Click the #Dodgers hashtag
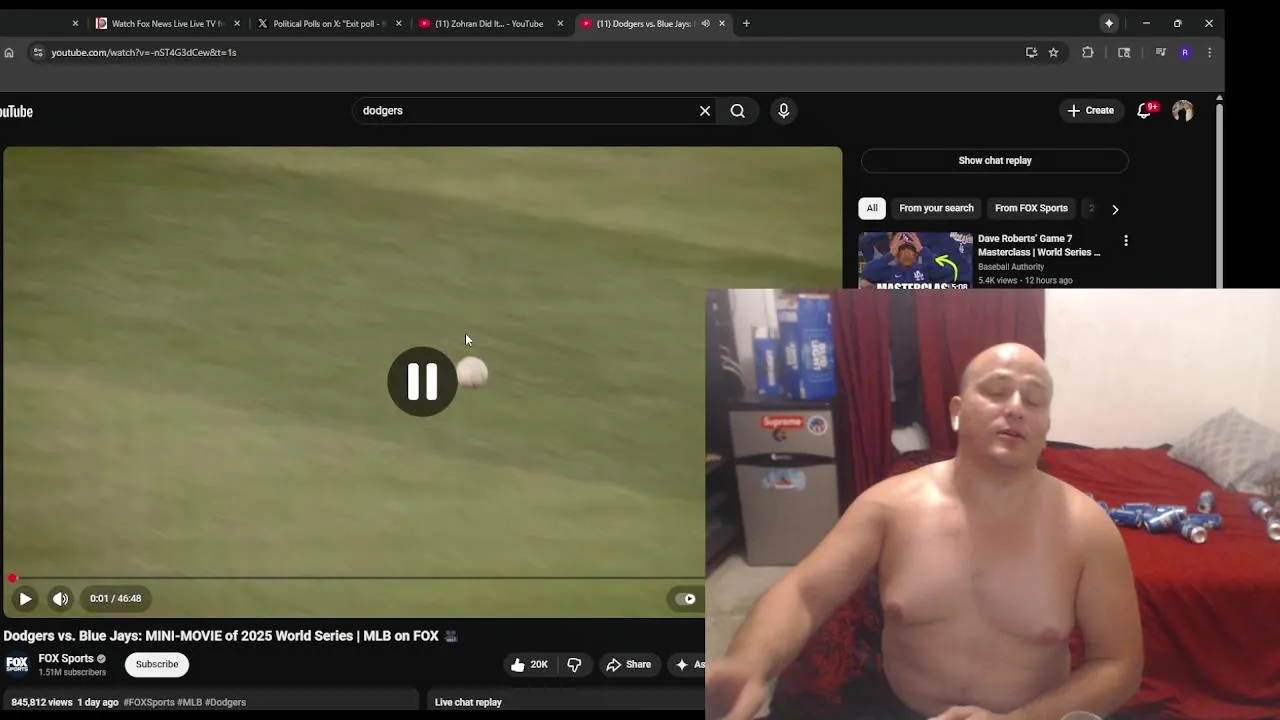This screenshot has height=720, width=1280. pyautogui.click(x=225, y=702)
